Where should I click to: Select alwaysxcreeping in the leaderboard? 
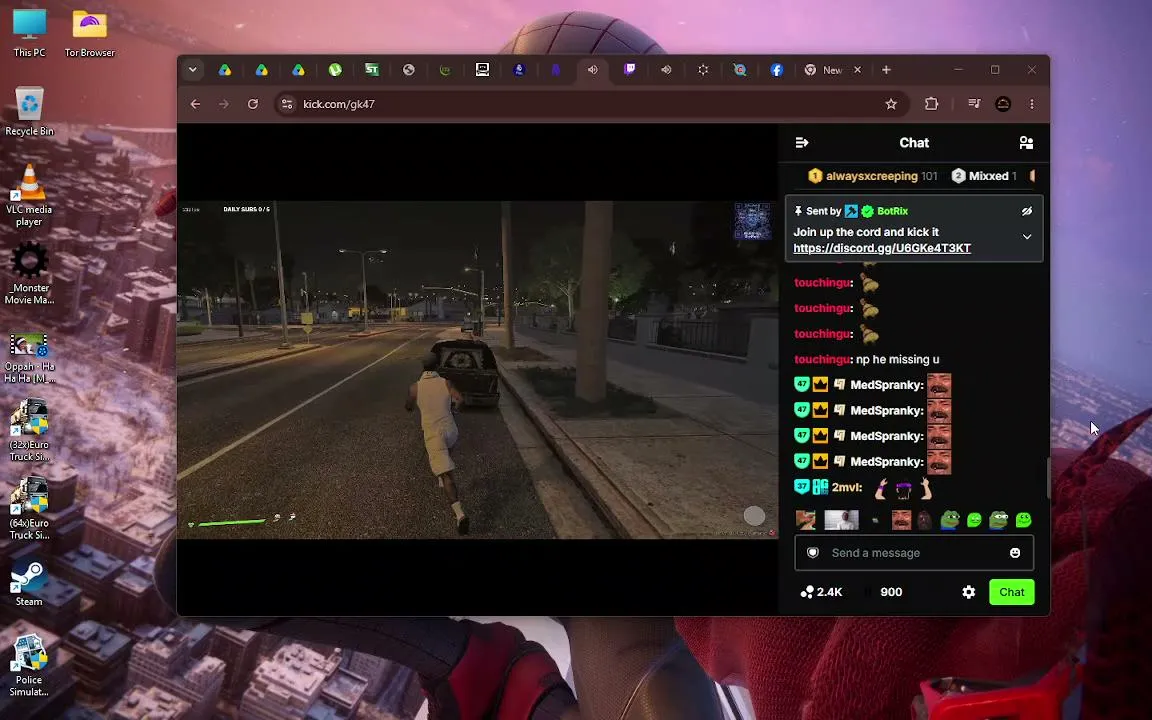point(871,176)
